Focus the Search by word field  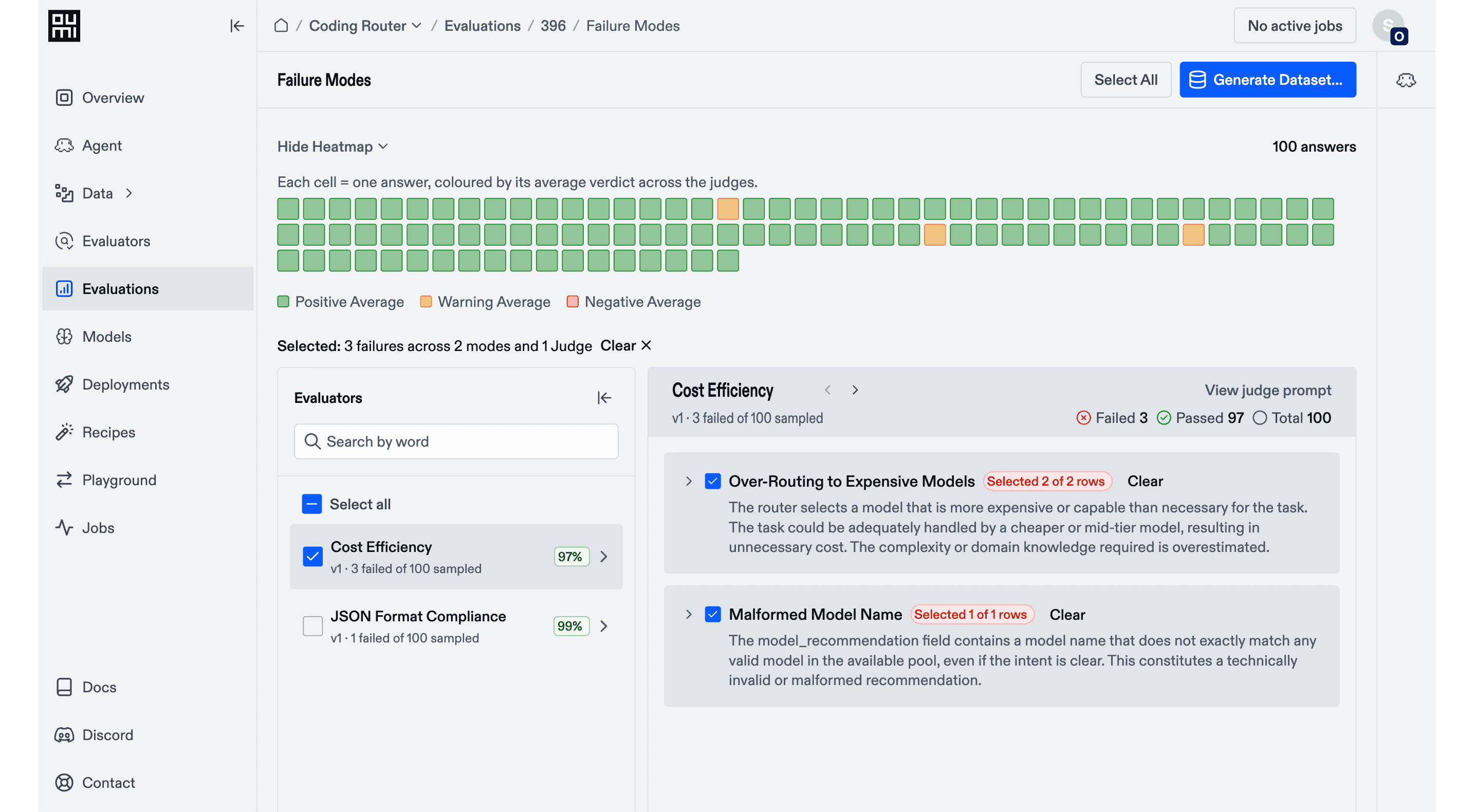tap(456, 441)
